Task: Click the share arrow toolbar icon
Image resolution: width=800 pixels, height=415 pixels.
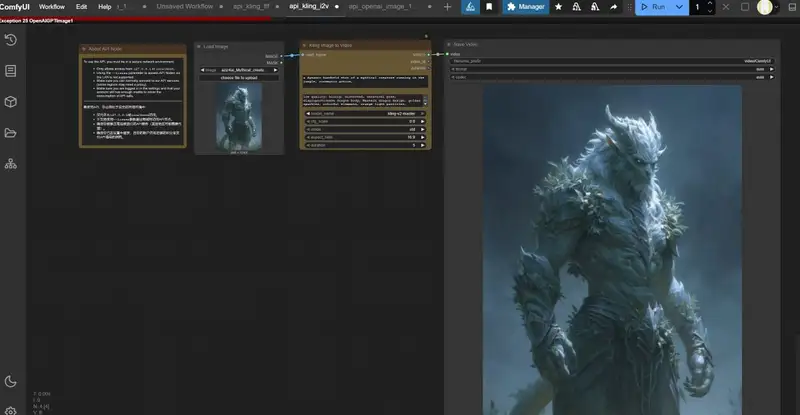Action: [x=613, y=7]
